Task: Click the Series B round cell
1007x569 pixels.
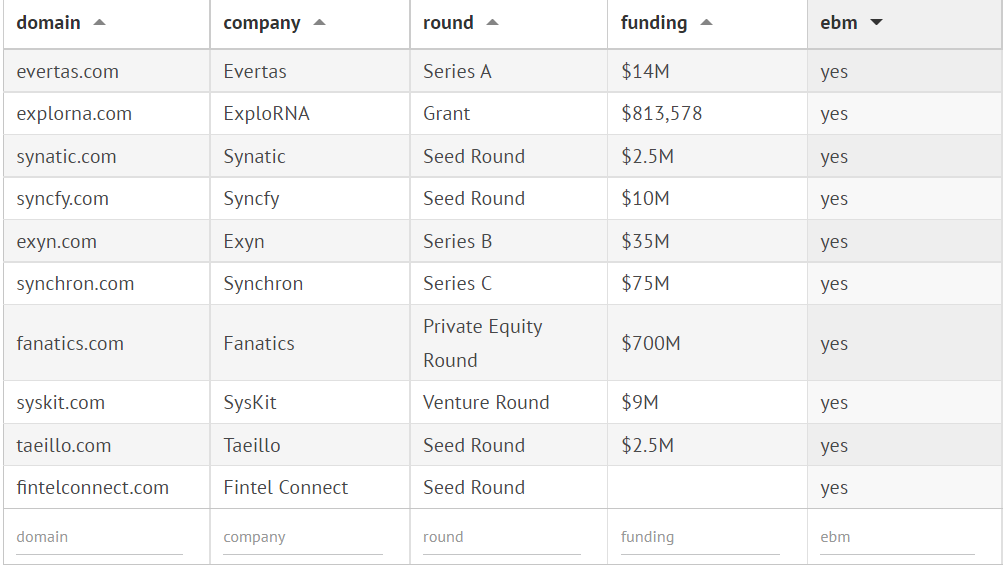Action: coord(458,242)
